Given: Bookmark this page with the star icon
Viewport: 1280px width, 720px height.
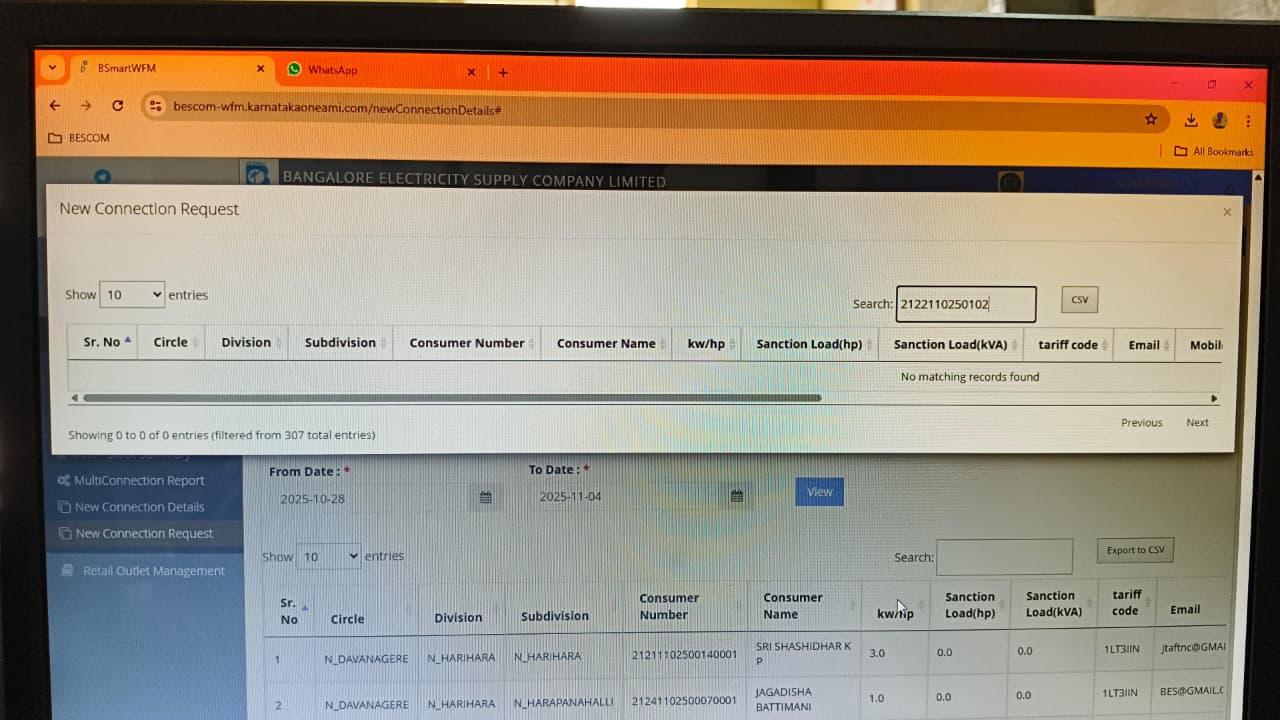Looking at the screenshot, I should pyautogui.click(x=1151, y=119).
